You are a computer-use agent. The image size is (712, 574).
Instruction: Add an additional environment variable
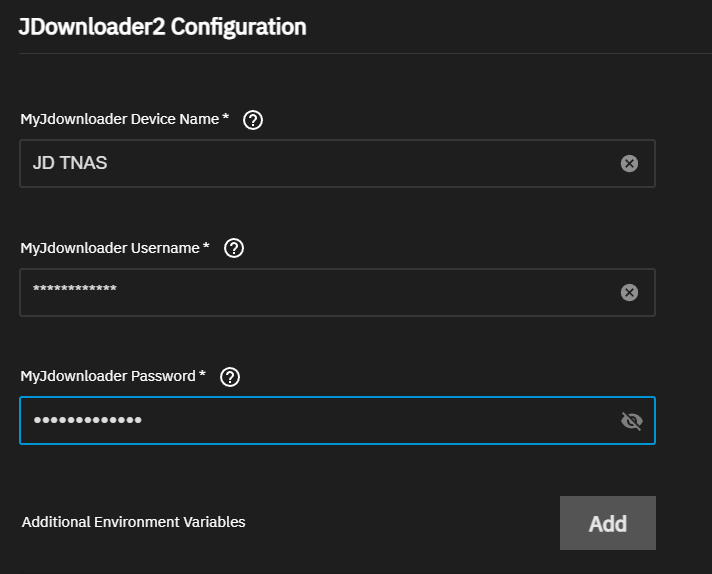click(607, 523)
